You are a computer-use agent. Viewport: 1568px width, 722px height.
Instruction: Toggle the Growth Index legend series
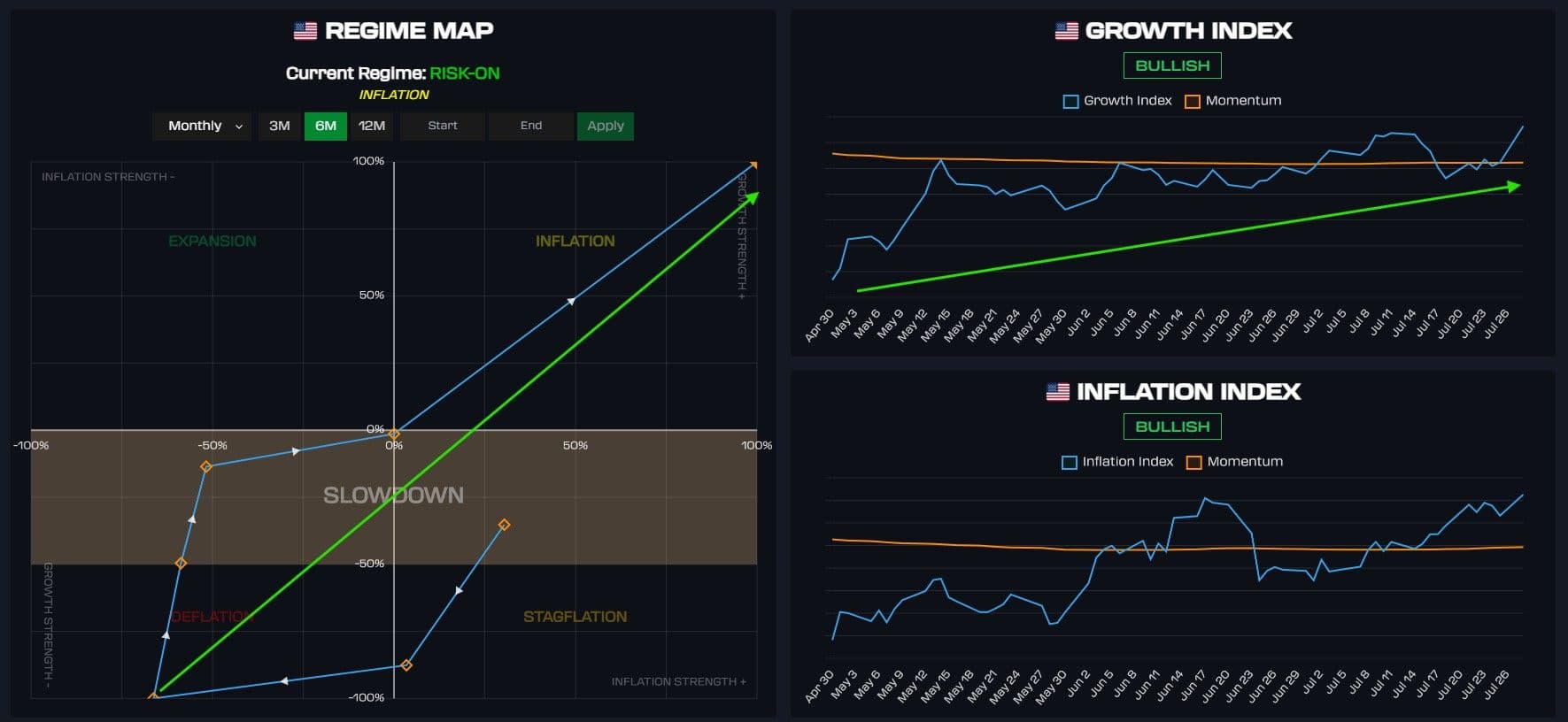[1117, 101]
